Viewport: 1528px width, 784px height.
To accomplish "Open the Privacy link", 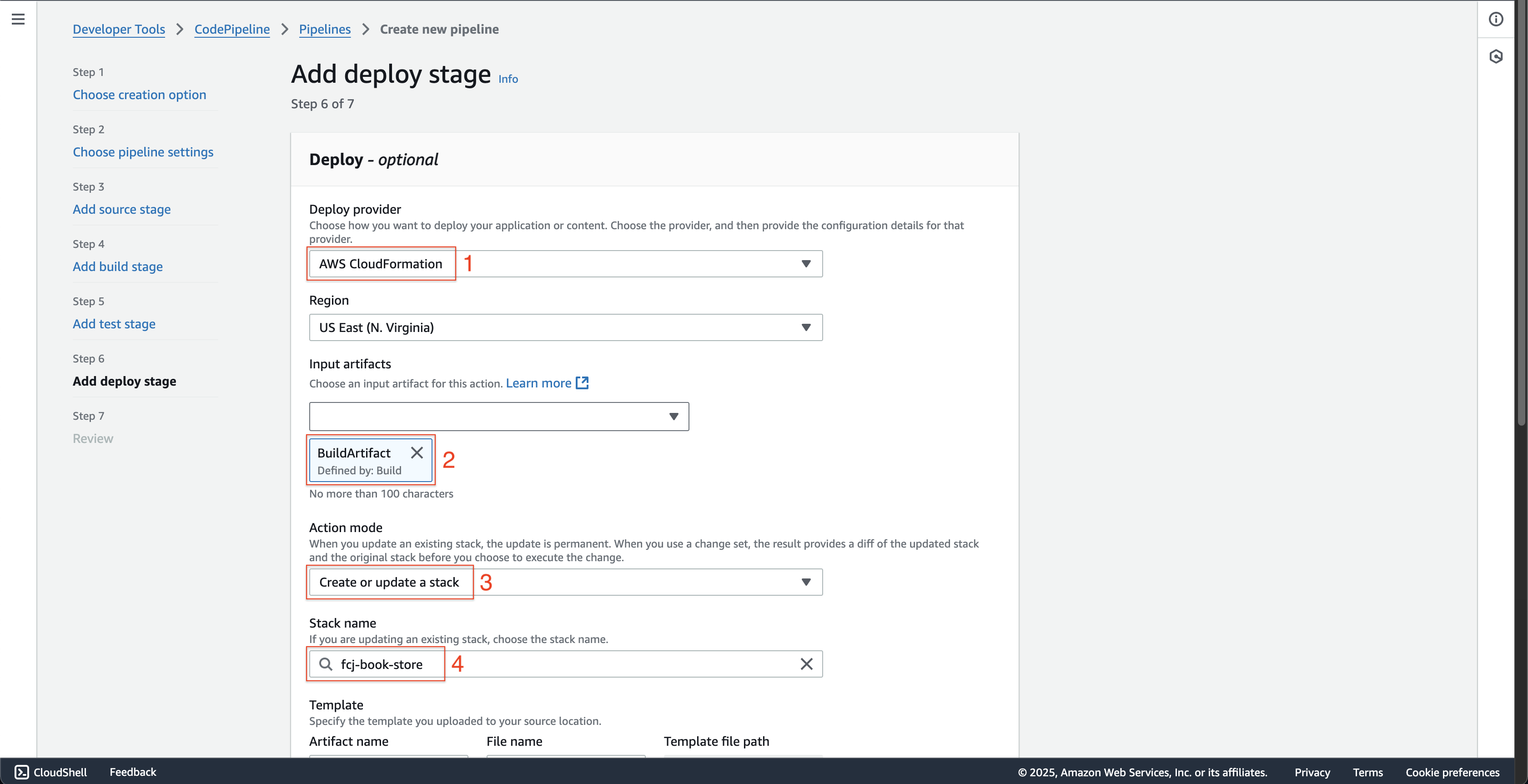I will pyautogui.click(x=1312, y=772).
